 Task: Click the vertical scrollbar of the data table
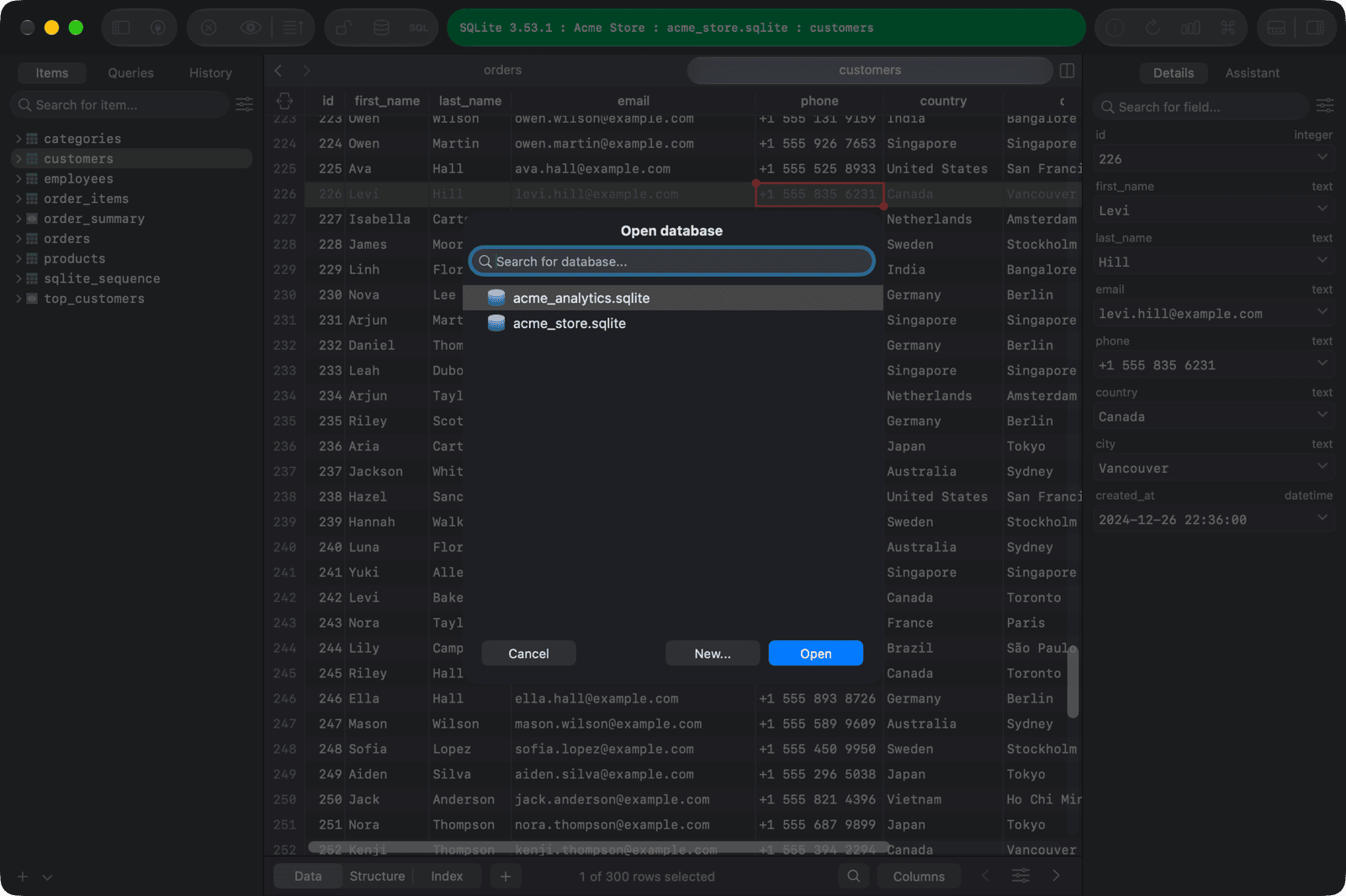(1073, 681)
